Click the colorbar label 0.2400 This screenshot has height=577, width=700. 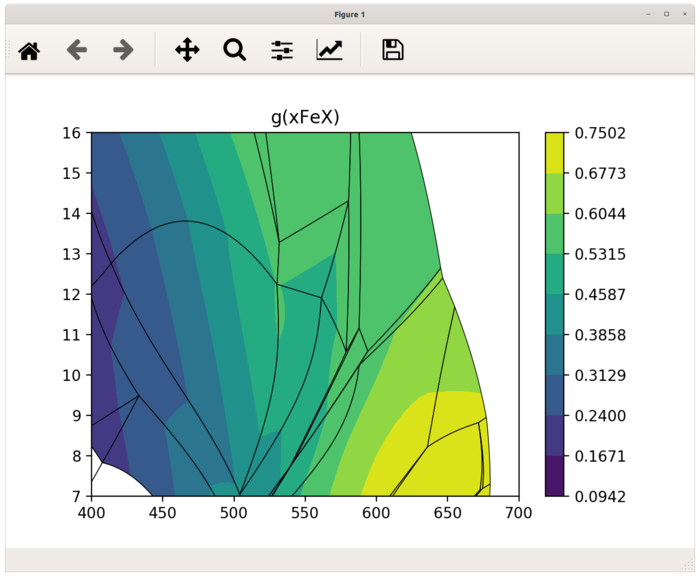point(600,416)
